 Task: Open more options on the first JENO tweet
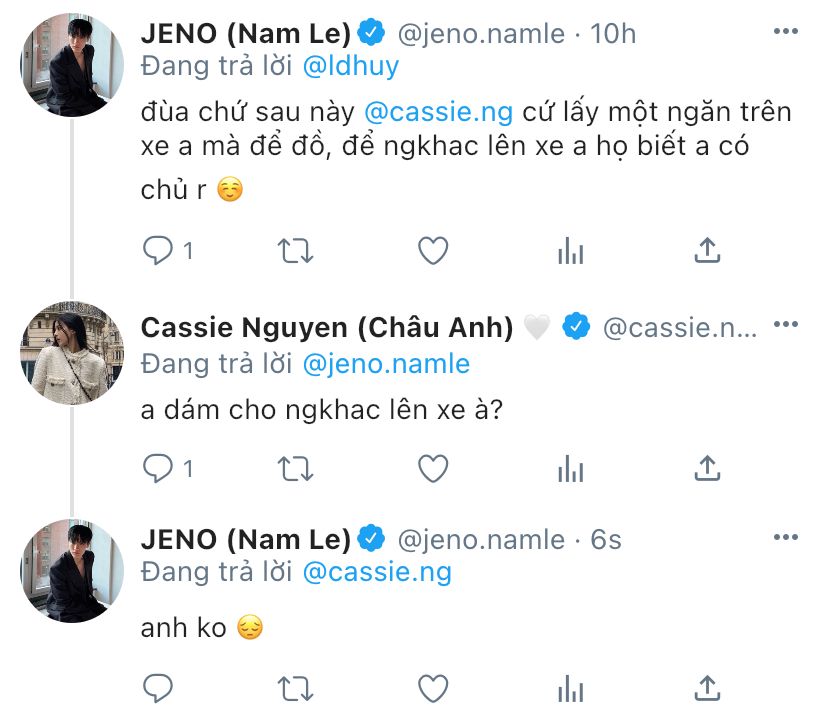click(787, 33)
